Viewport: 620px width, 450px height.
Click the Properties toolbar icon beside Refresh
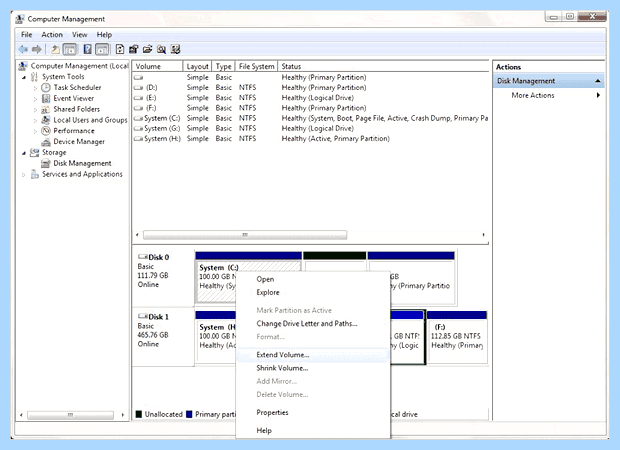134,49
